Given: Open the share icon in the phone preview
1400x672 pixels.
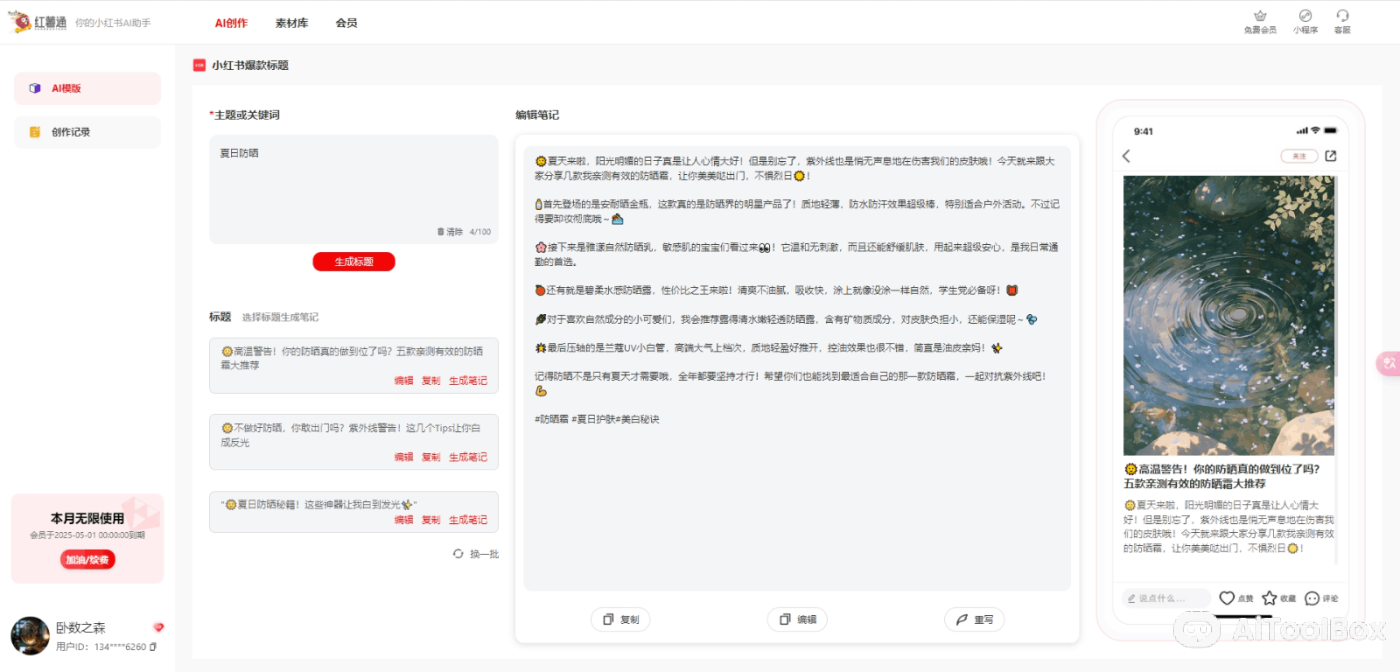Looking at the screenshot, I should 1329,156.
